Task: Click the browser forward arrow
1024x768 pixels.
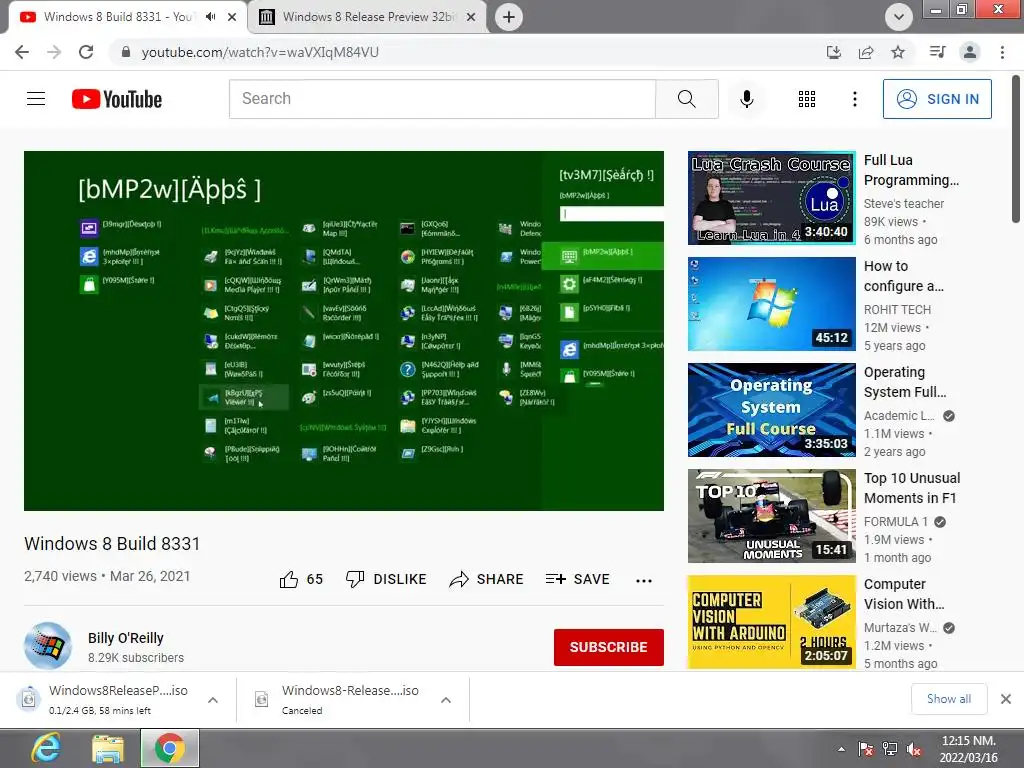Action: [x=54, y=52]
